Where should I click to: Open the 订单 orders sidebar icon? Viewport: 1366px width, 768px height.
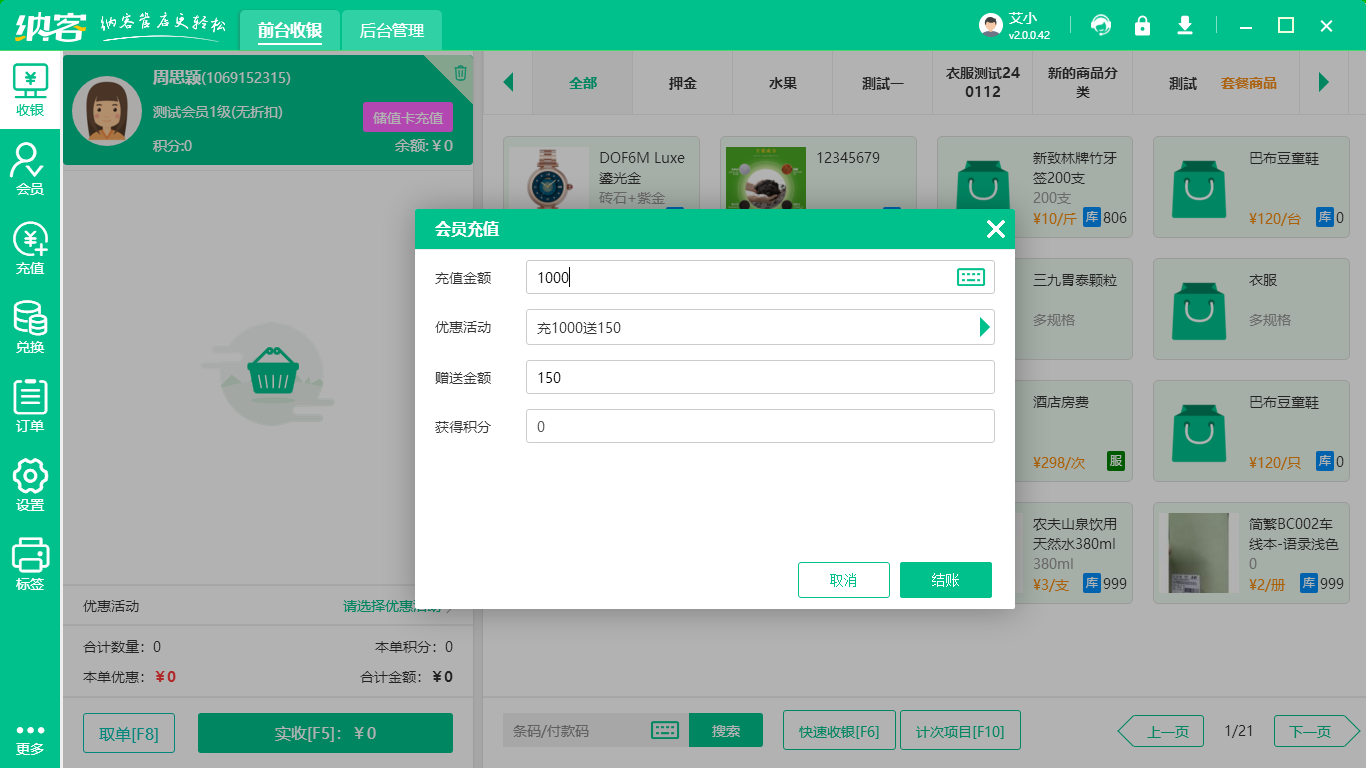[x=30, y=406]
